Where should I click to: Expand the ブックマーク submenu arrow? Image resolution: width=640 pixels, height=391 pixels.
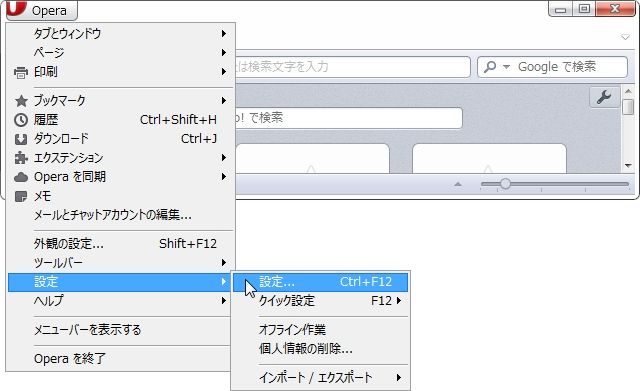[224, 100]
